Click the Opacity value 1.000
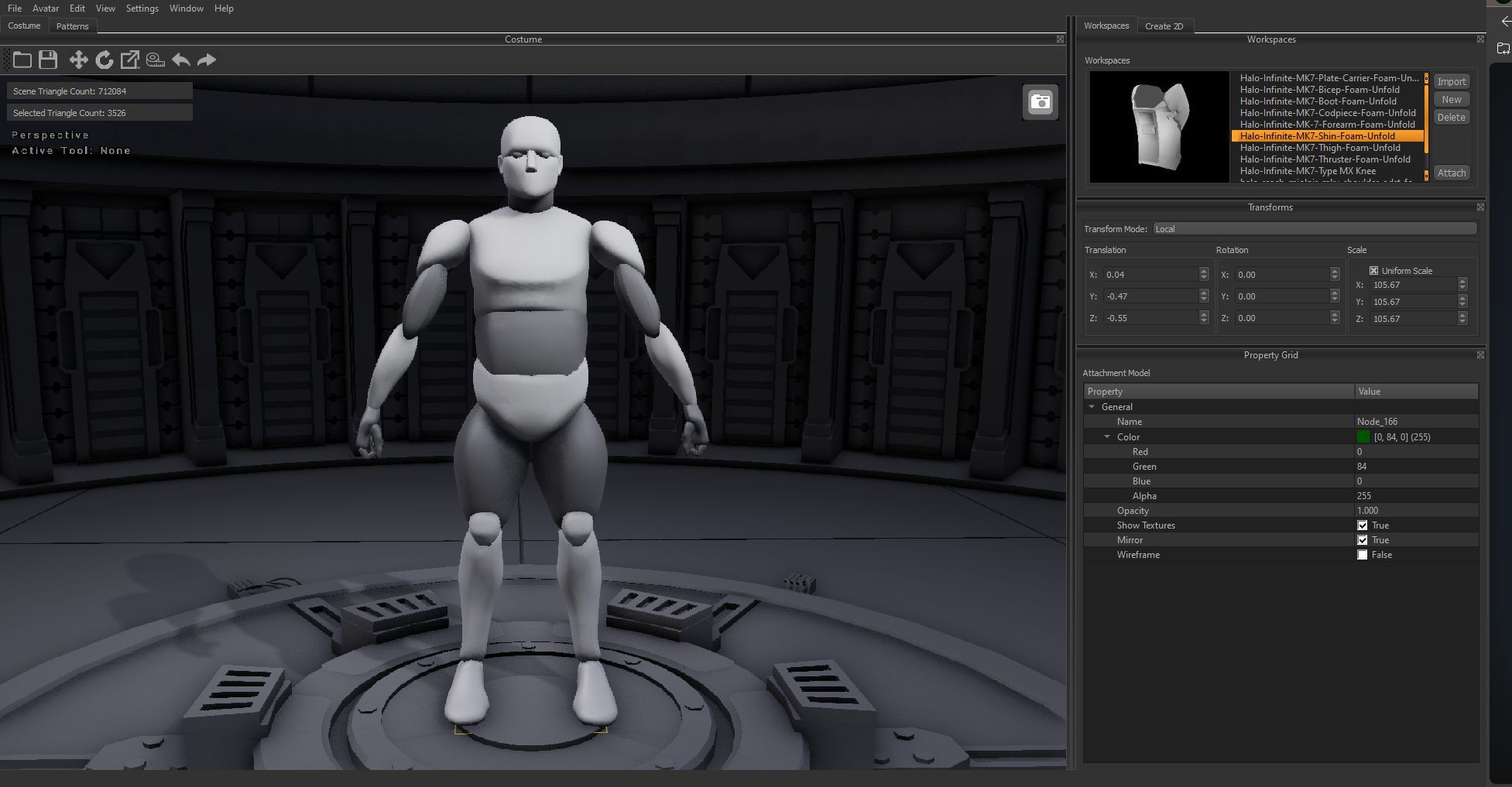The height and width of the screenshot is (787, 1512). [1368, 511]
